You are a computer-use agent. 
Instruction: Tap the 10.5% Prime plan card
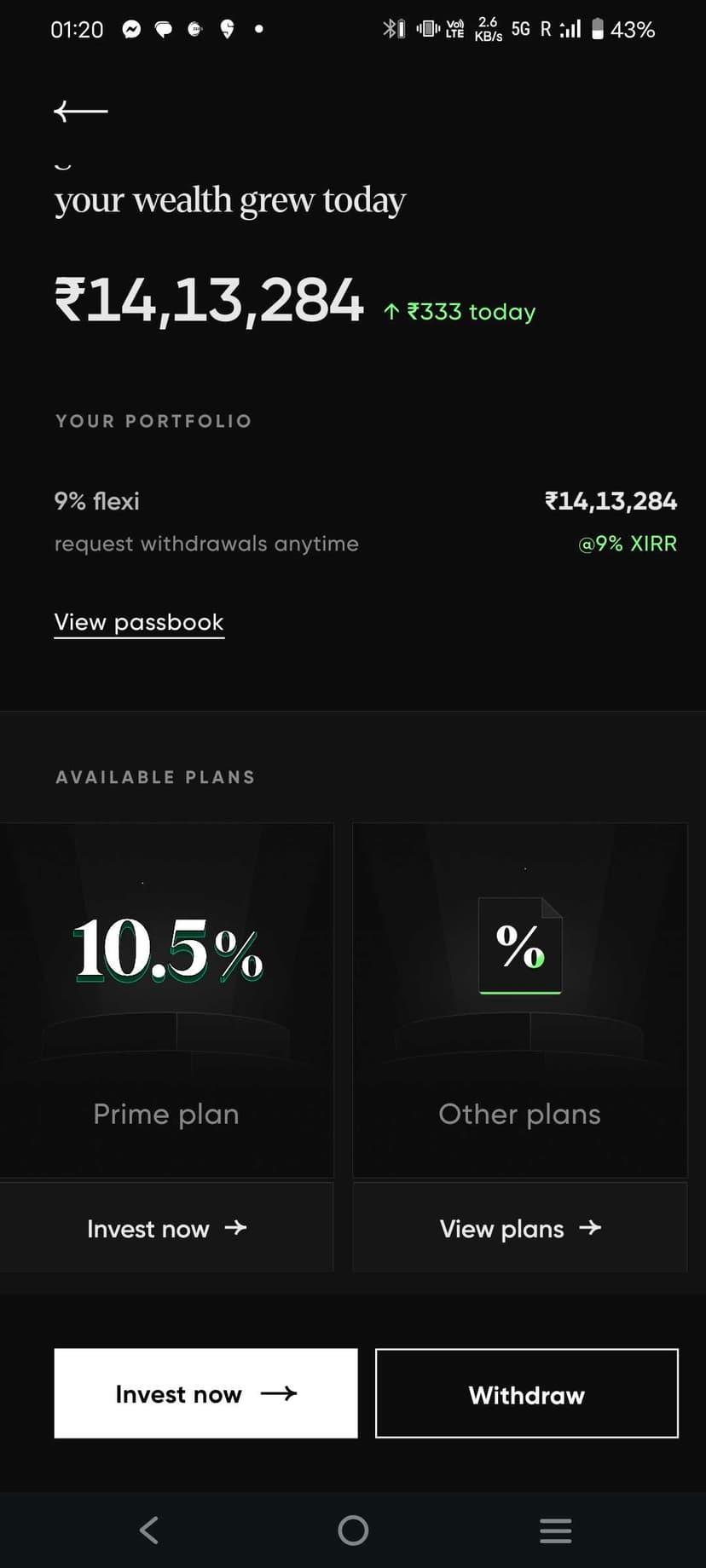point(167,999)
